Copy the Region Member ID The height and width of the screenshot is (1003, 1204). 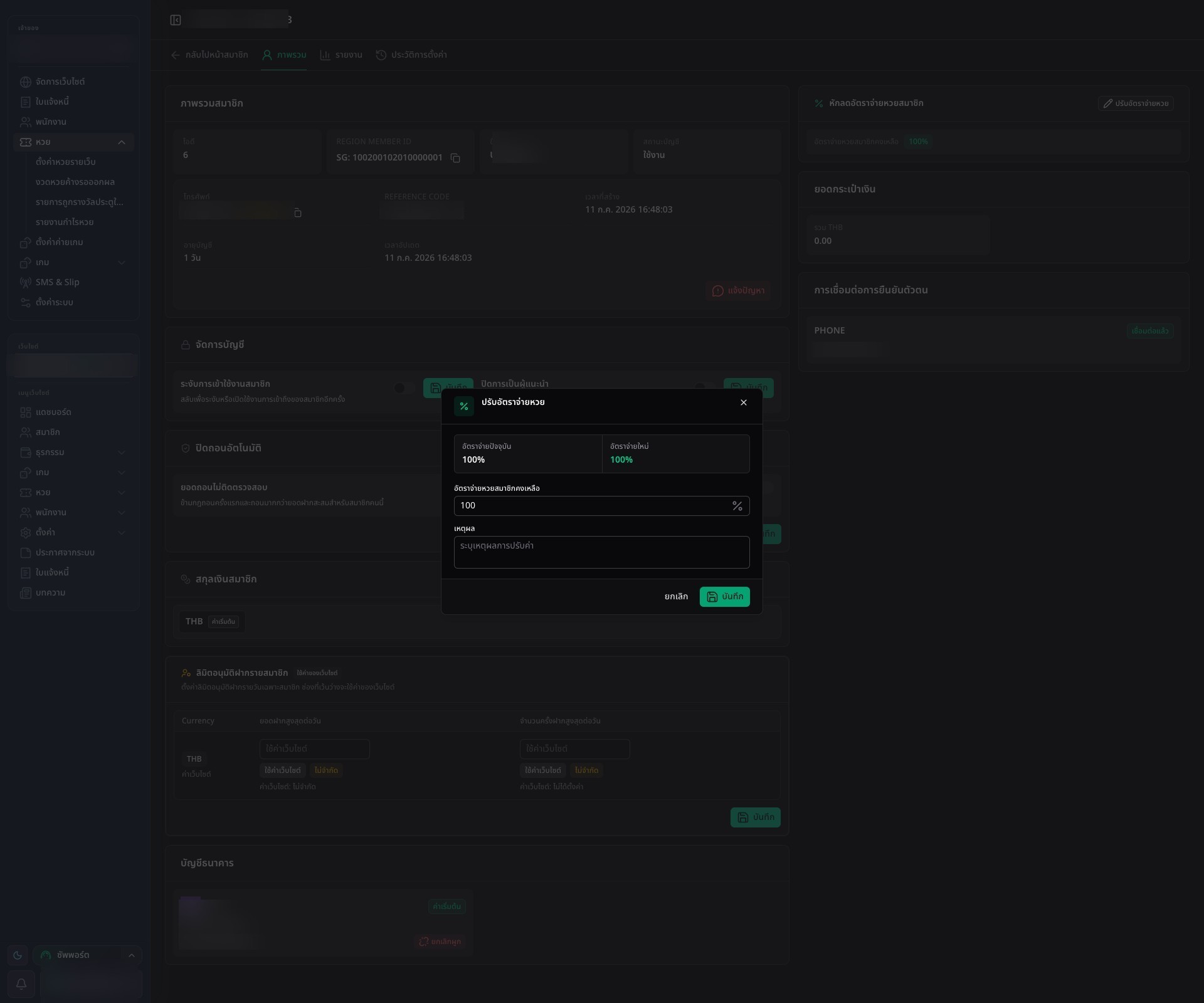pos(456,158)
